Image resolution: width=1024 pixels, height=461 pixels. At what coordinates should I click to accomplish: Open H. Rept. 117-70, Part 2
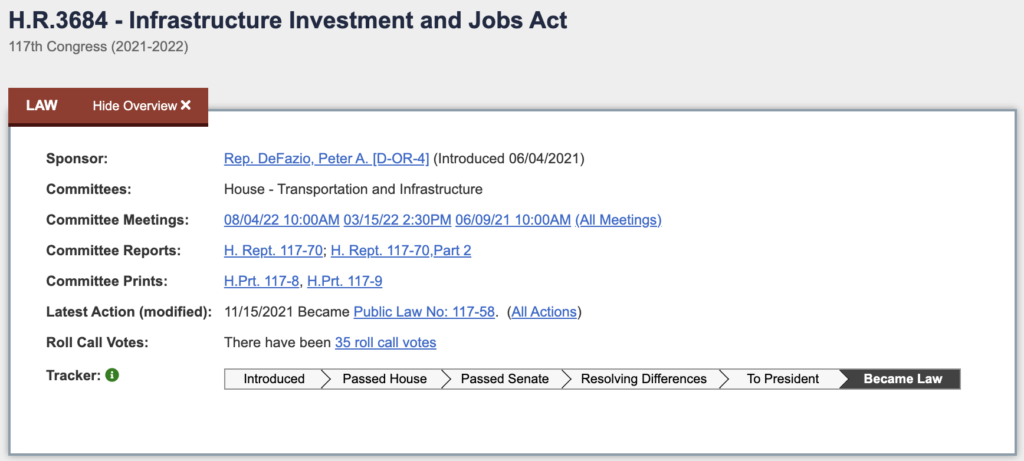tap(401, 251)
